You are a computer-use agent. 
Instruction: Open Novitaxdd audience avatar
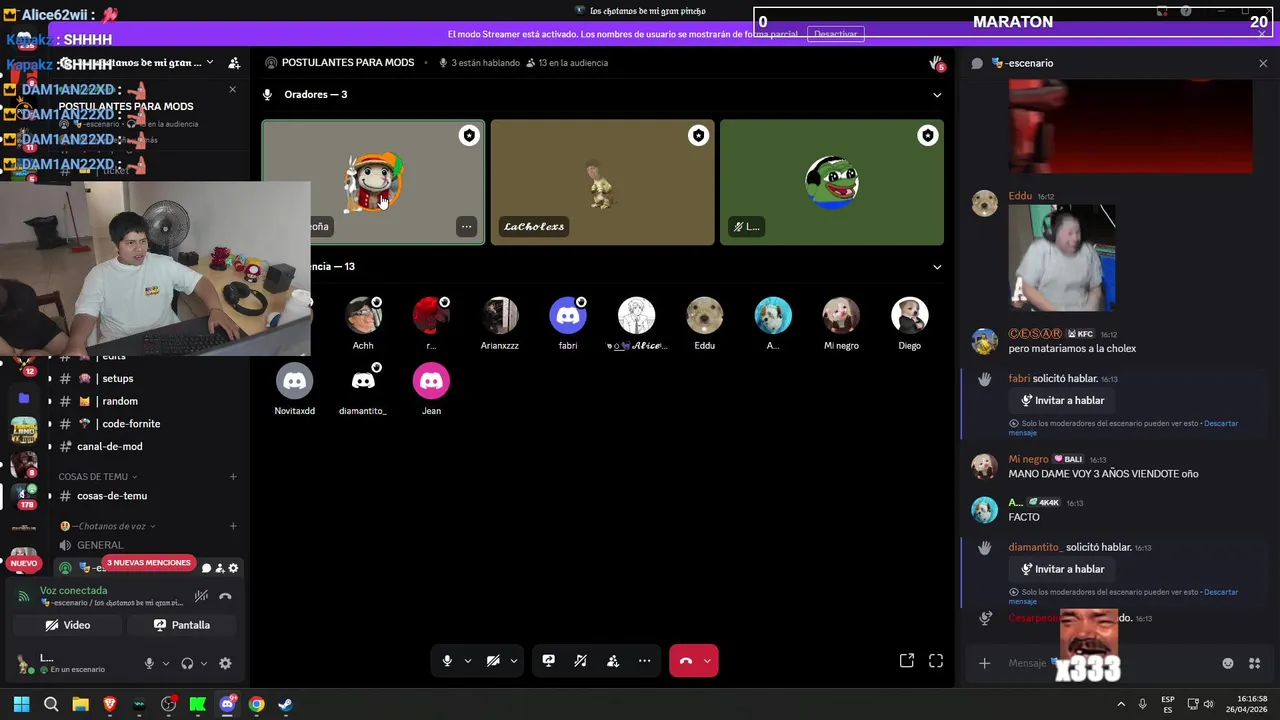coord(294,381)
